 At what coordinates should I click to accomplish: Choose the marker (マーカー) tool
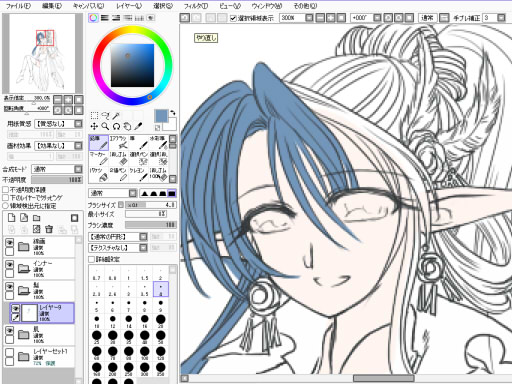click(99, 158)
